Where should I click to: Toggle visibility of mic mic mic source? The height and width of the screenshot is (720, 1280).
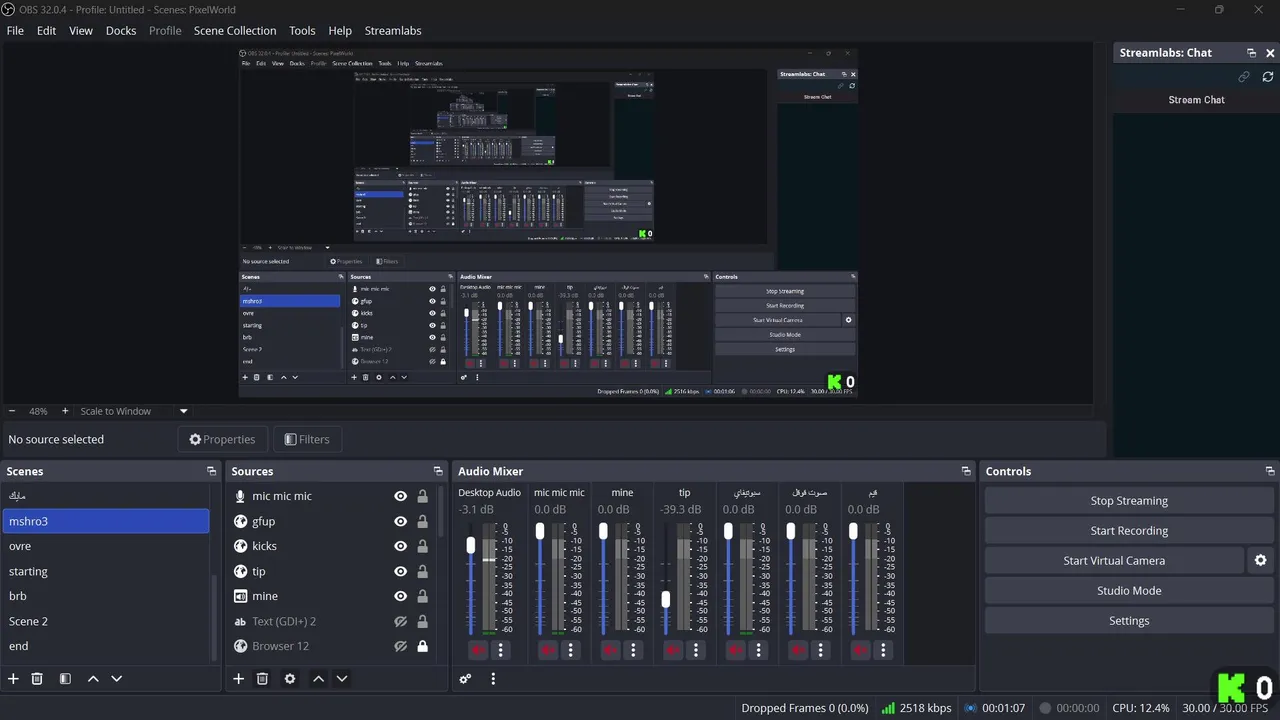coord(400,496)
